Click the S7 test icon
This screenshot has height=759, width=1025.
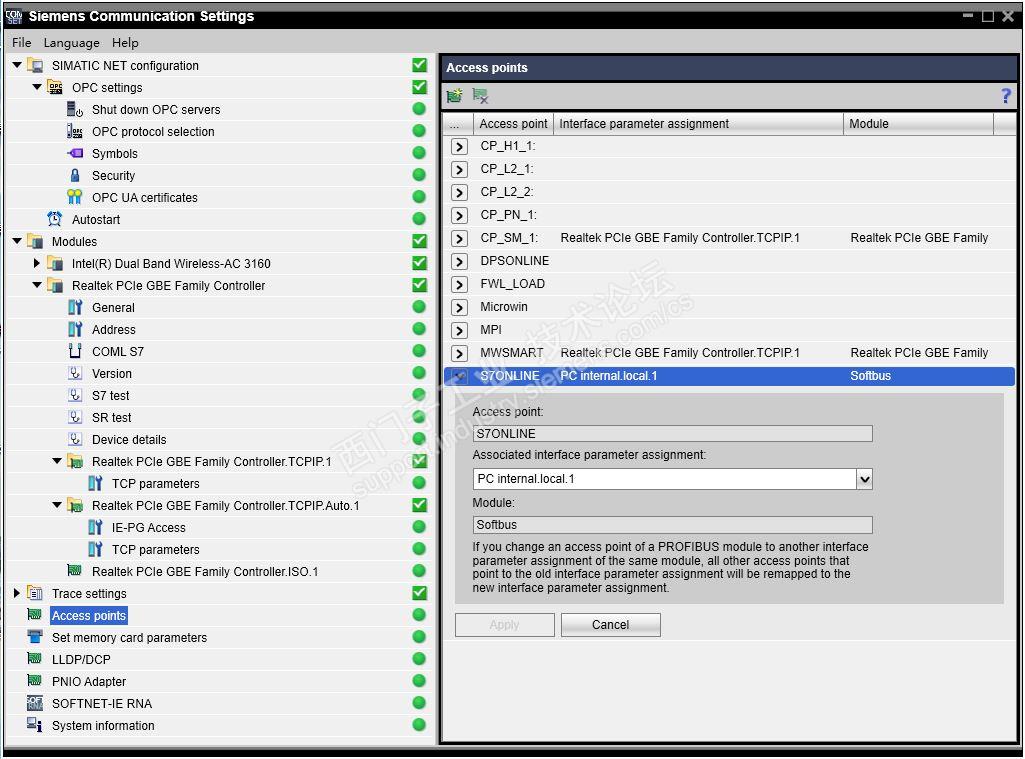75,396
